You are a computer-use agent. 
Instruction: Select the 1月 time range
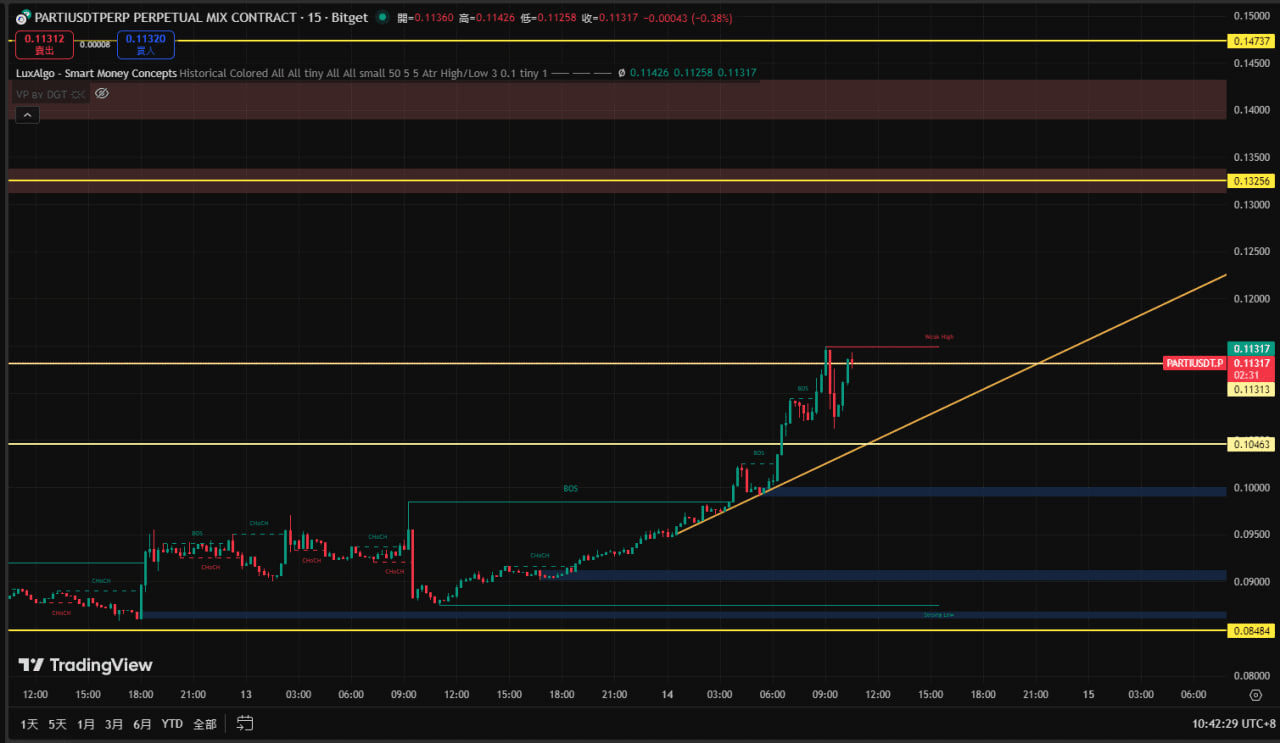pos(87,723)
